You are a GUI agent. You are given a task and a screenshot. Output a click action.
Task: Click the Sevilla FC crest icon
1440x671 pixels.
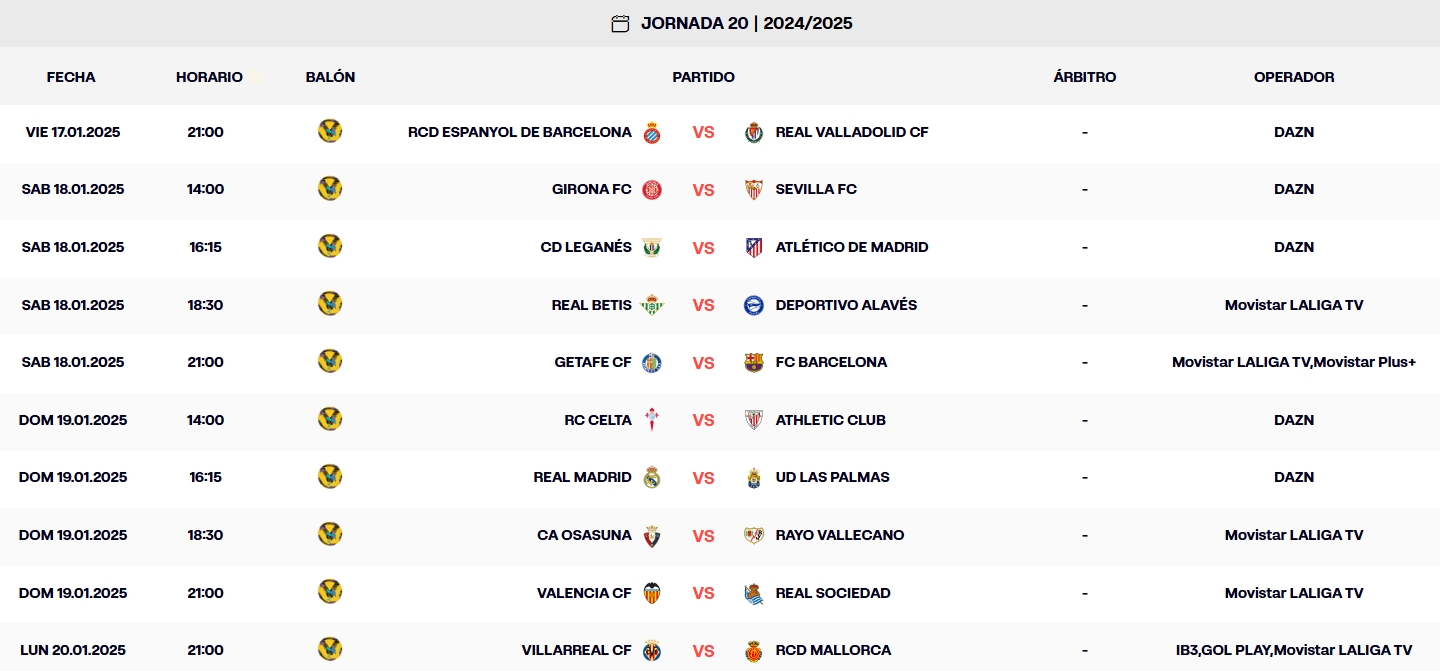point(754,189)
